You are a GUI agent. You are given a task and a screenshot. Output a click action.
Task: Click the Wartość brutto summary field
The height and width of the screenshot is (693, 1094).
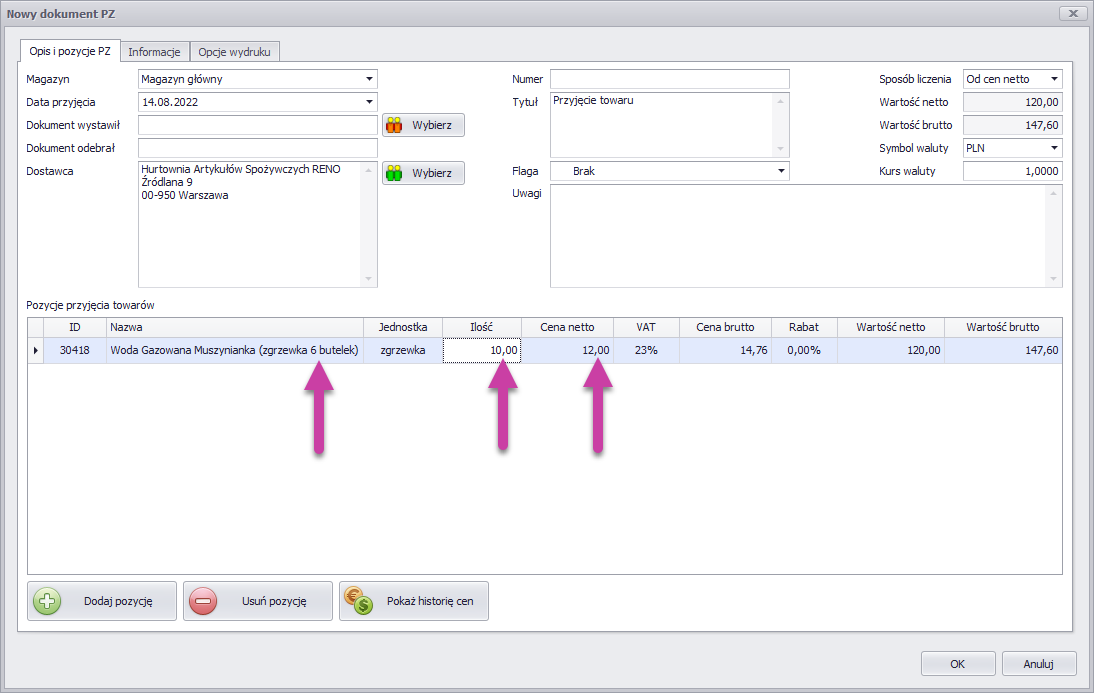1013,125
